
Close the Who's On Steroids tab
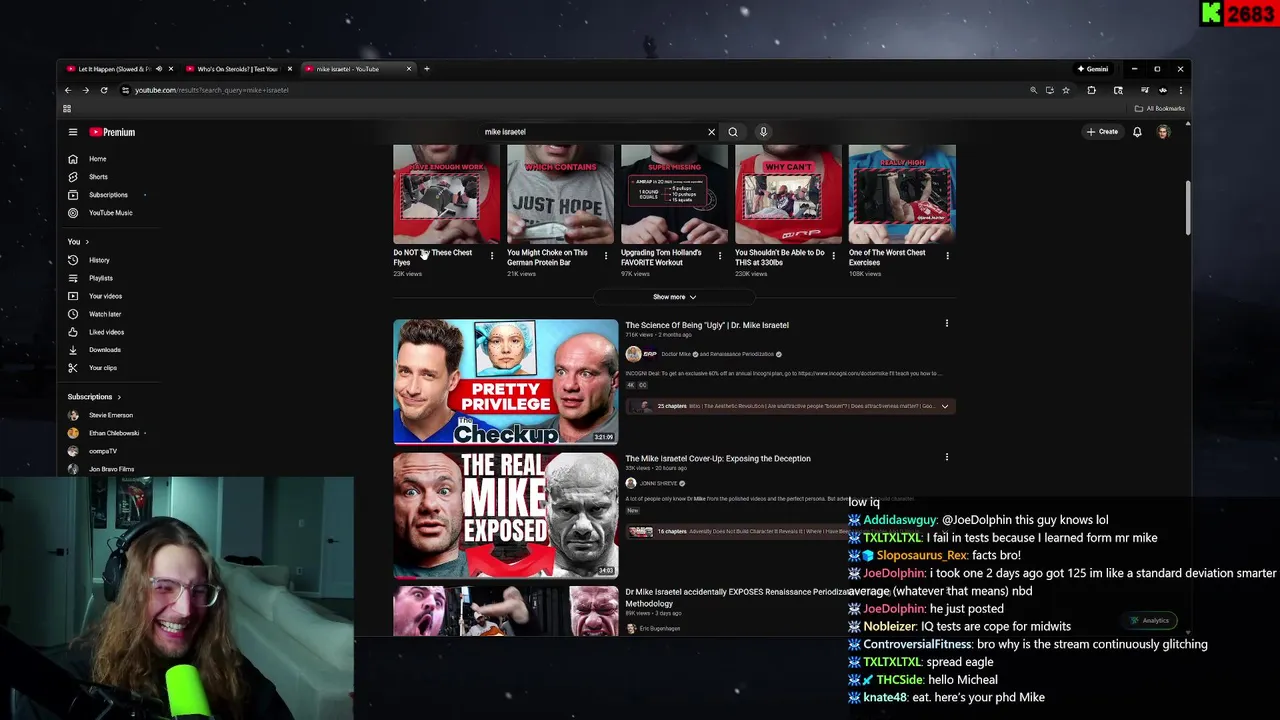point(290,69)
